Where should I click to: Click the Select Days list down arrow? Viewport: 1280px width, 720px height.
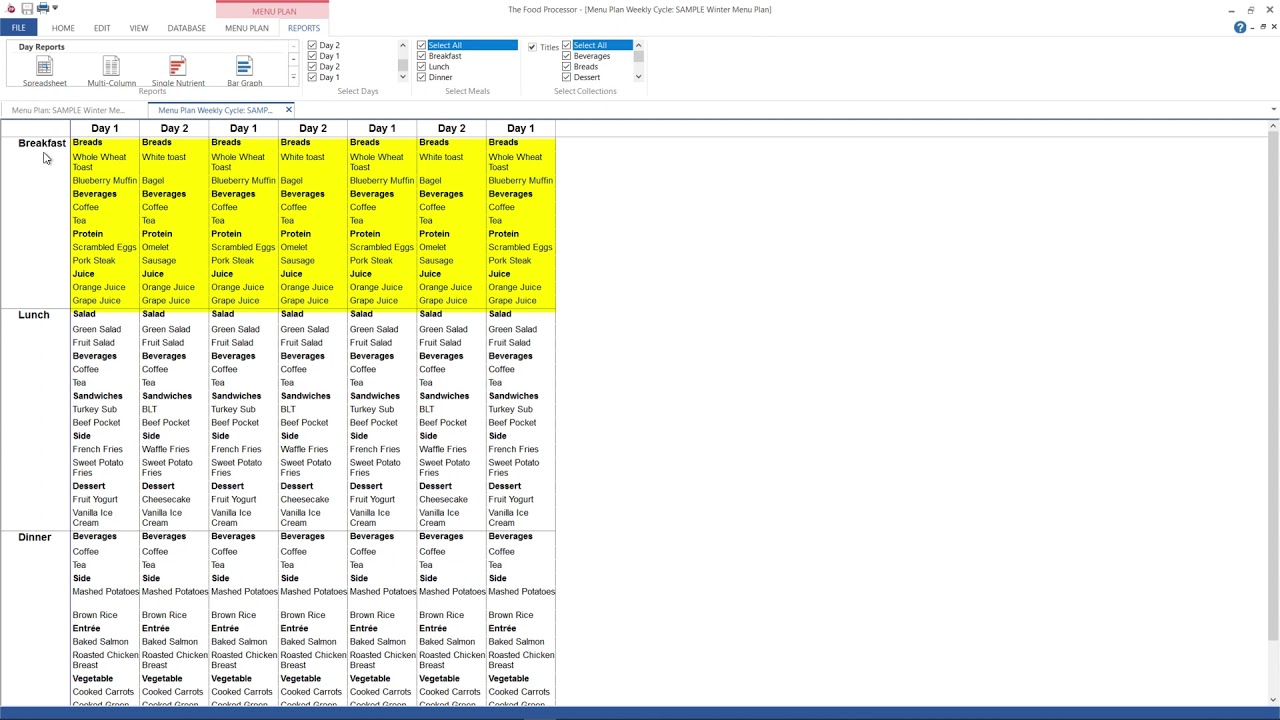pyautogui.click(x=403, y=77)
